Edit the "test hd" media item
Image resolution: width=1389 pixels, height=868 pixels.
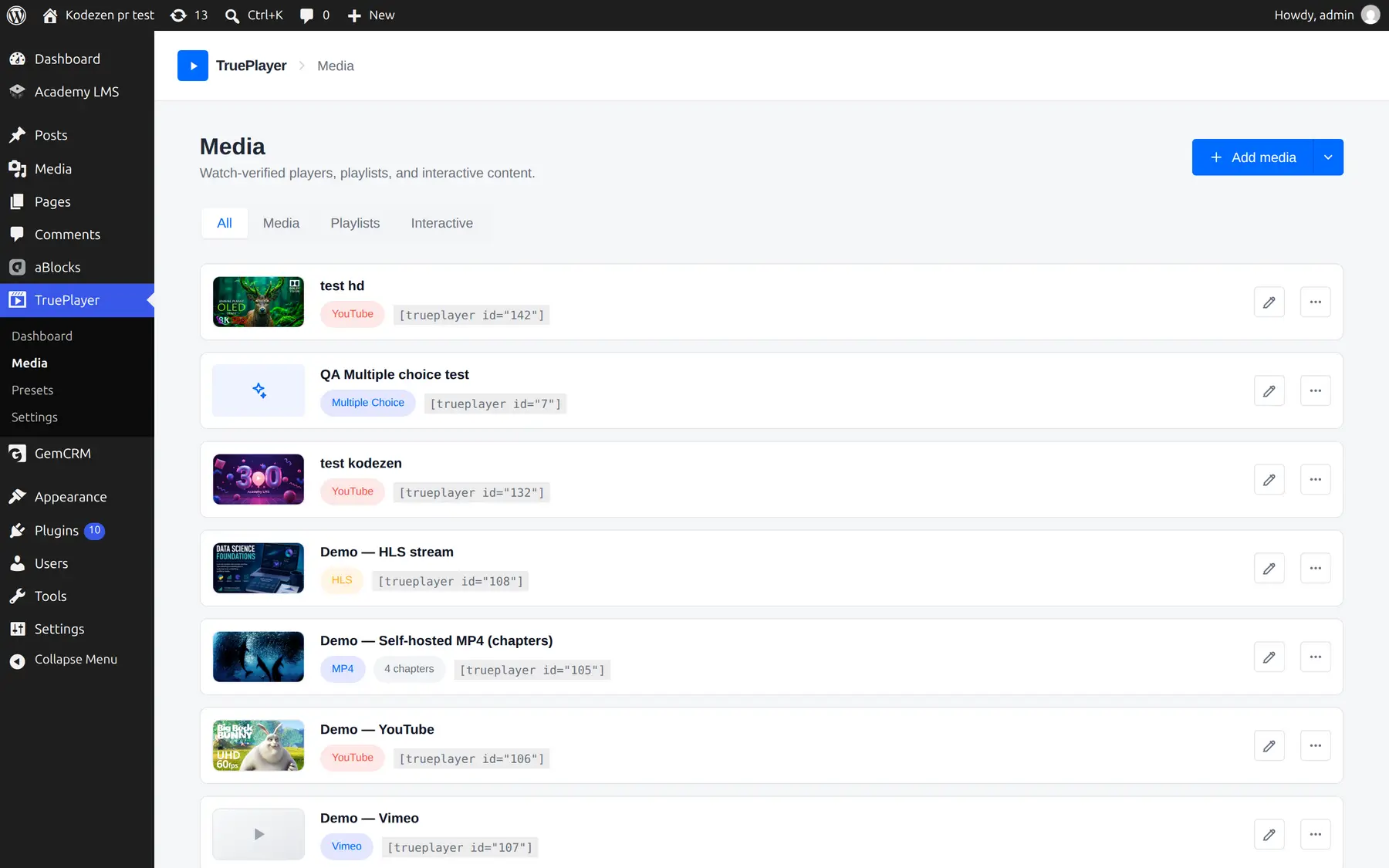tap(1269, 302)
